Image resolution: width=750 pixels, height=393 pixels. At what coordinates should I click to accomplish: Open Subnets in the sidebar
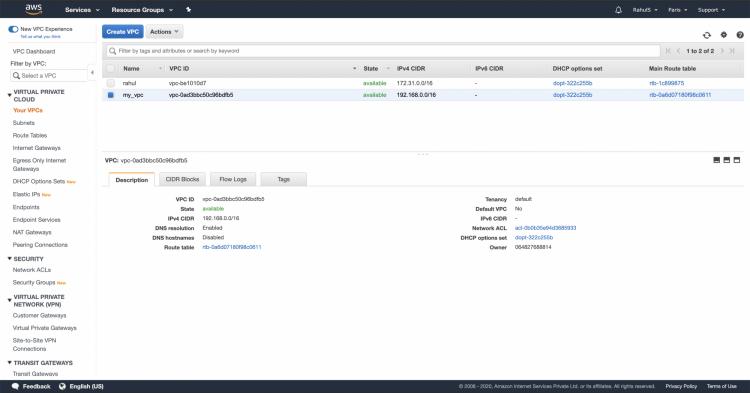(x=23, y=123)
